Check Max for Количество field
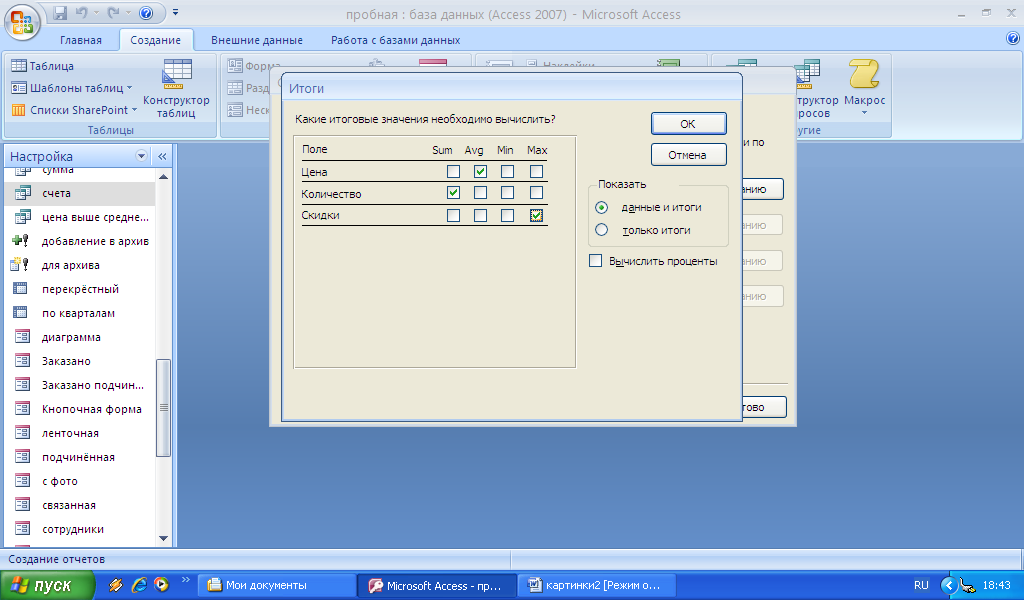Image resolution: width=1024 pixels, height=600 pixels. coord(536,193)
